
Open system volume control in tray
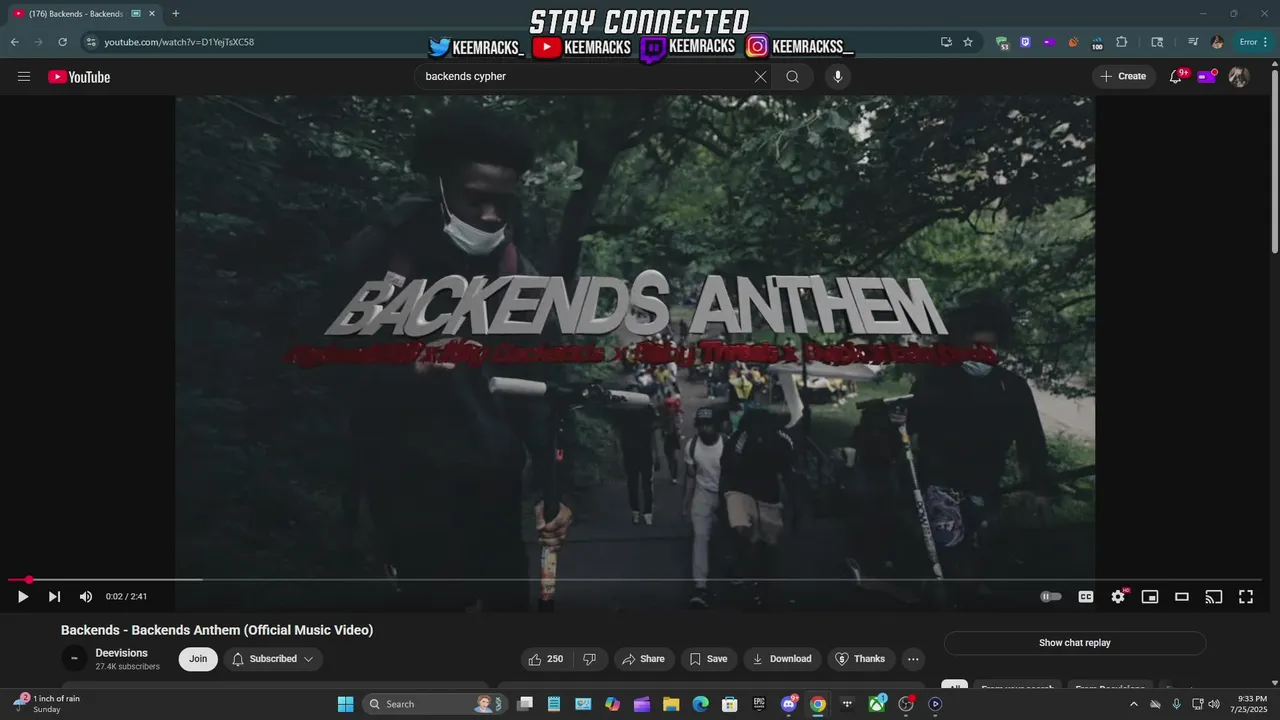pyautogui.click(x=1214, y=704)
